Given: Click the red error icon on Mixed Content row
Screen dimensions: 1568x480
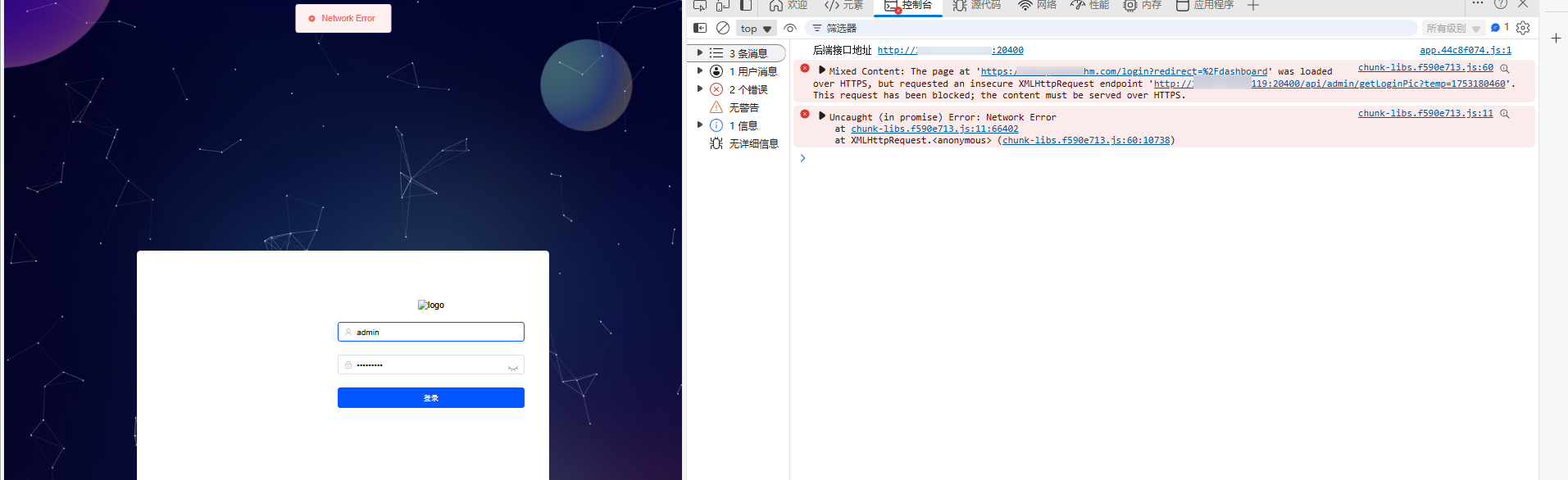Looking at the screenshot, I should point(805,68).
